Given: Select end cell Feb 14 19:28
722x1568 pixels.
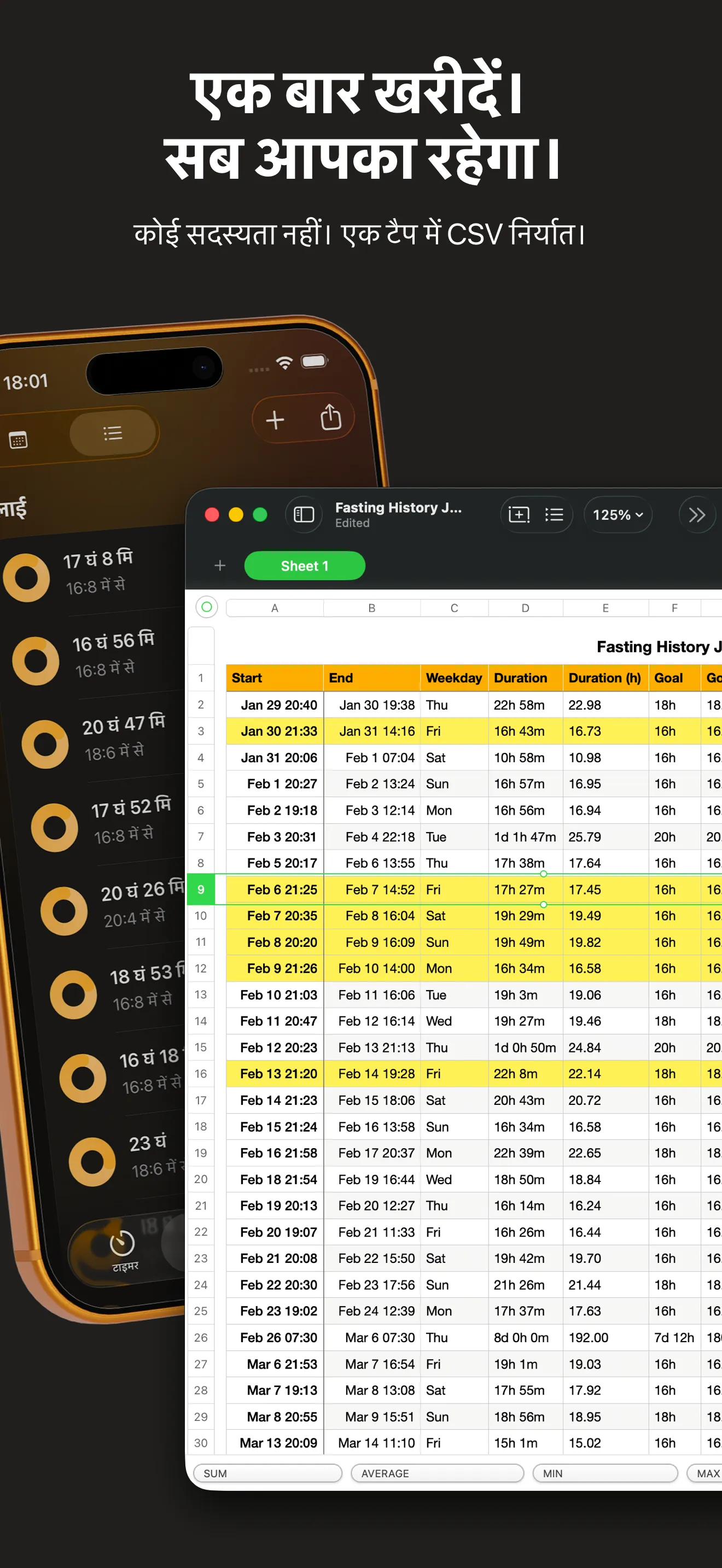Looking at the screenshot, I should (371, 1074).
